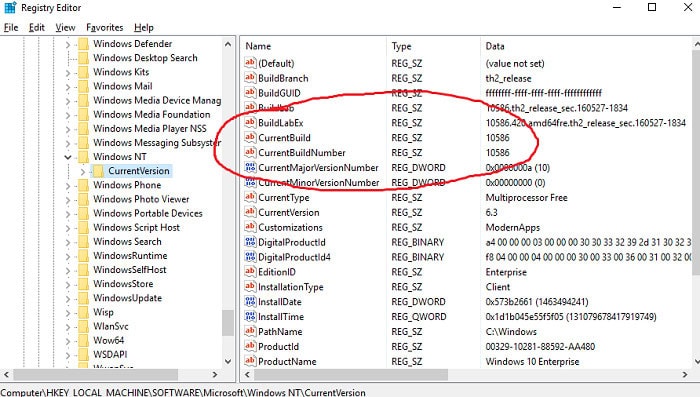The height and width of the screenshot is (397, 700).
Task: Expand the Windows Search tree node
Action: [68, 242]
